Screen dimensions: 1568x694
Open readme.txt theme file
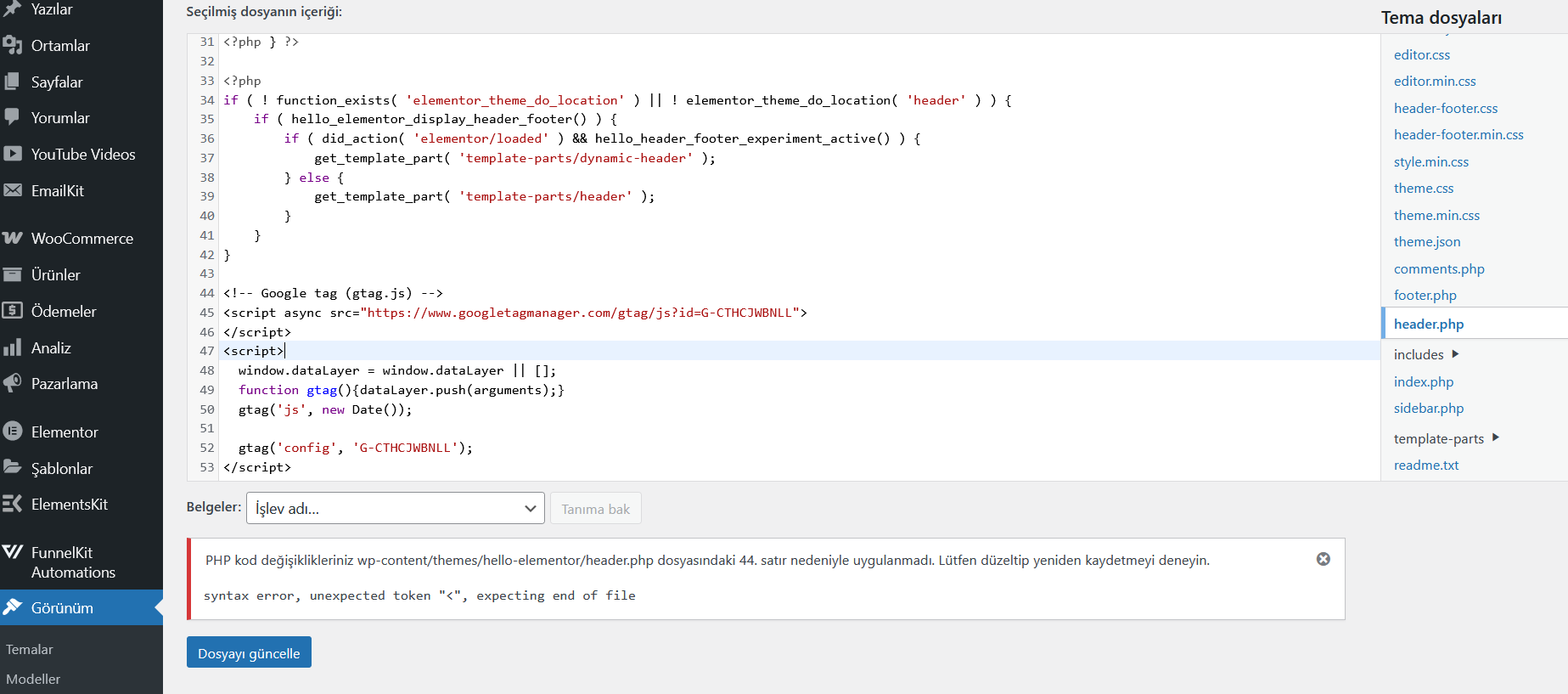pos(1426,465)
